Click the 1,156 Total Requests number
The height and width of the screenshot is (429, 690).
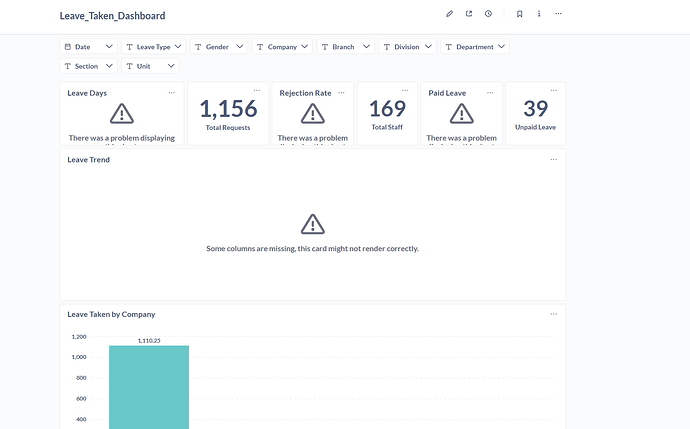(x=228, y=109)
